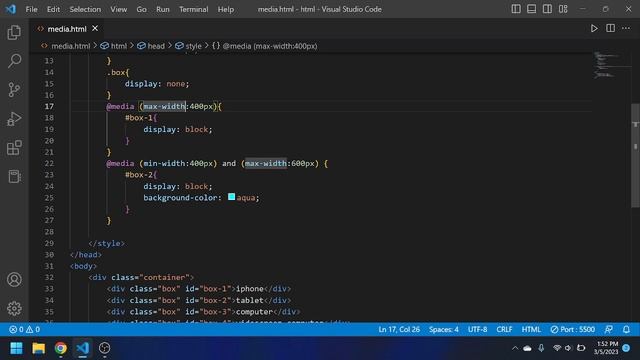Open notifications bell in status bar
Screen dimensions: 640x360
(x=626, y=329)
